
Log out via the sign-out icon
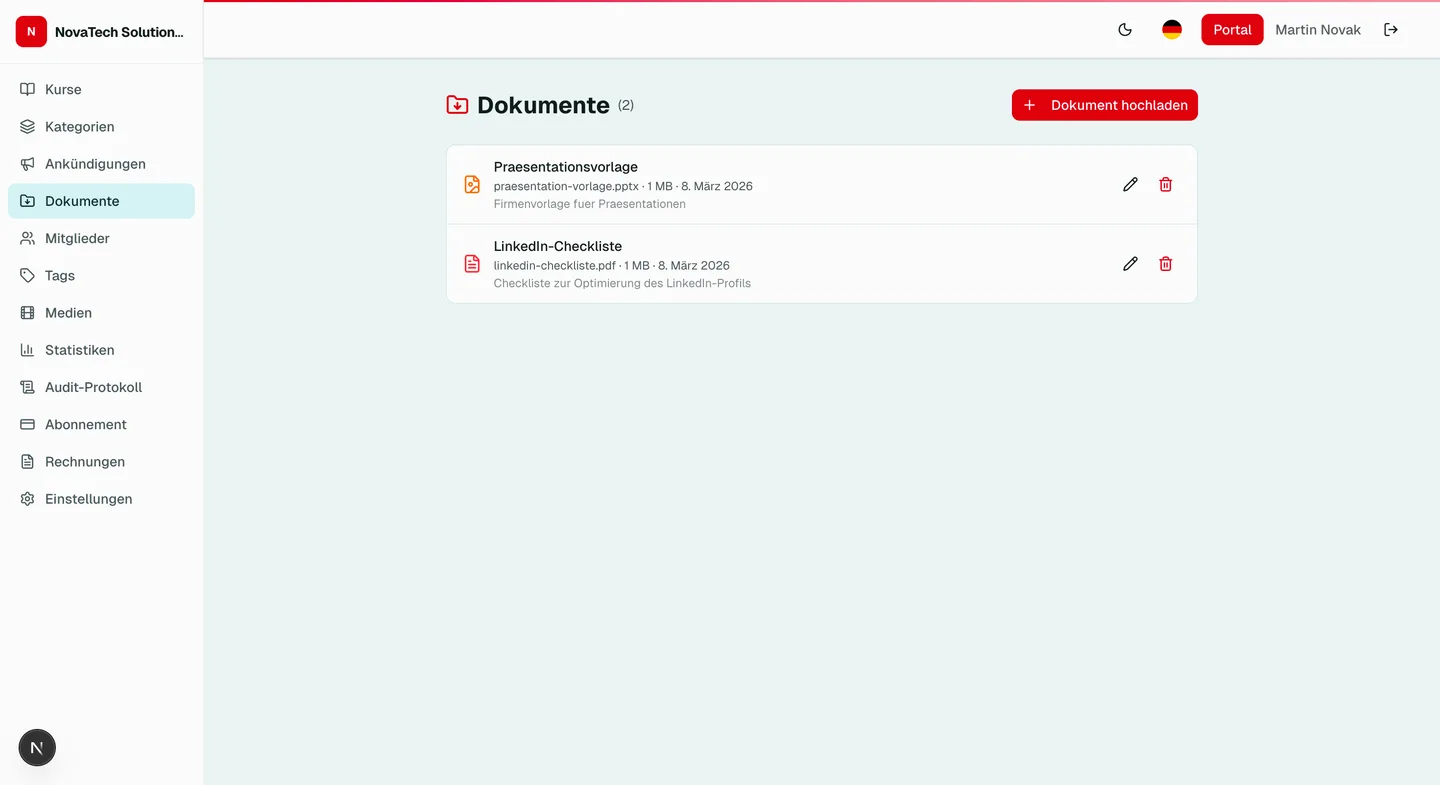[1391, 29]
